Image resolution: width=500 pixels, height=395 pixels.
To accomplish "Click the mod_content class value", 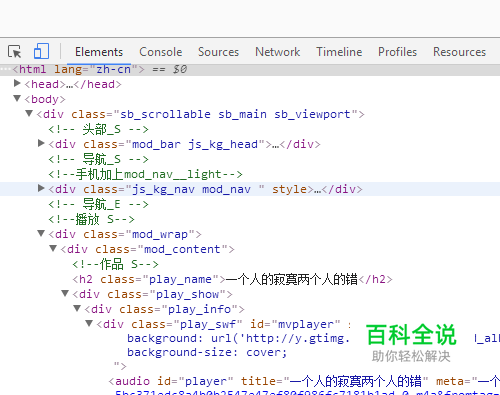I will (x=182, y=249).
